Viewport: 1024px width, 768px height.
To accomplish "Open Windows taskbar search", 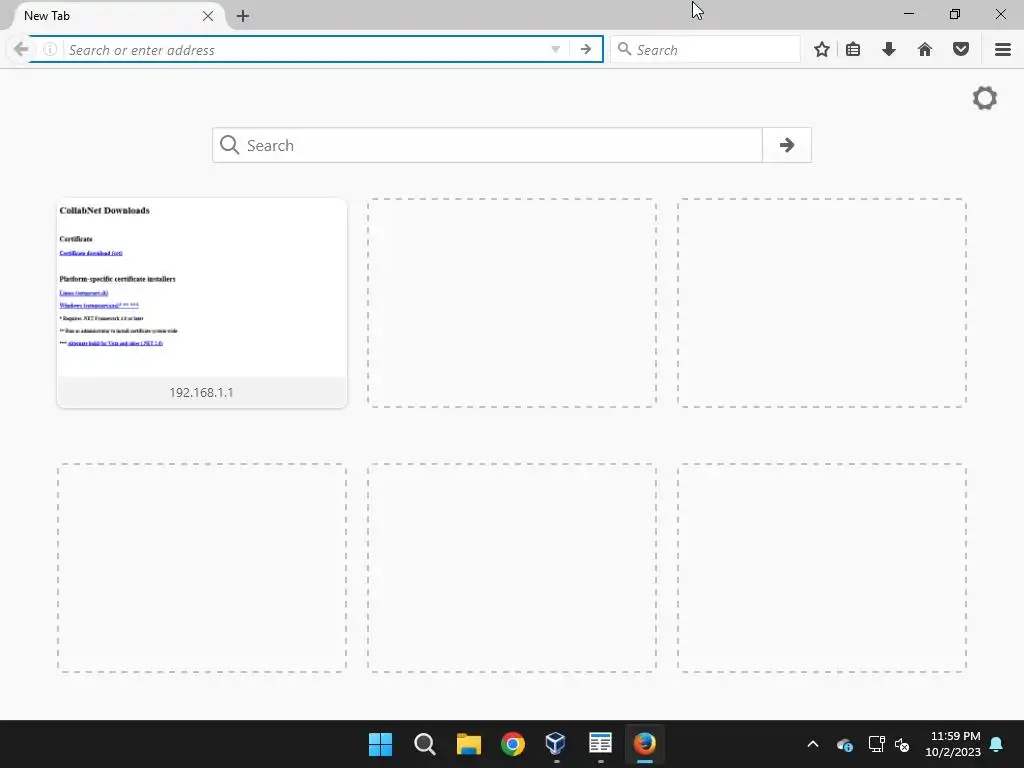I will pyautogui.click(x=424, y=744).
